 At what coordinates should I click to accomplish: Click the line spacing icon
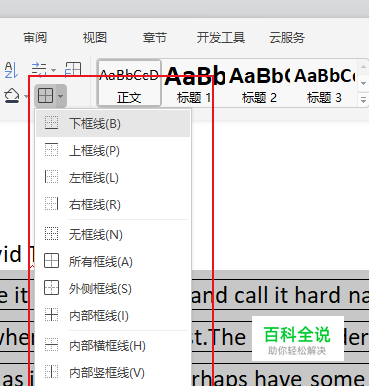pos(39,70)
